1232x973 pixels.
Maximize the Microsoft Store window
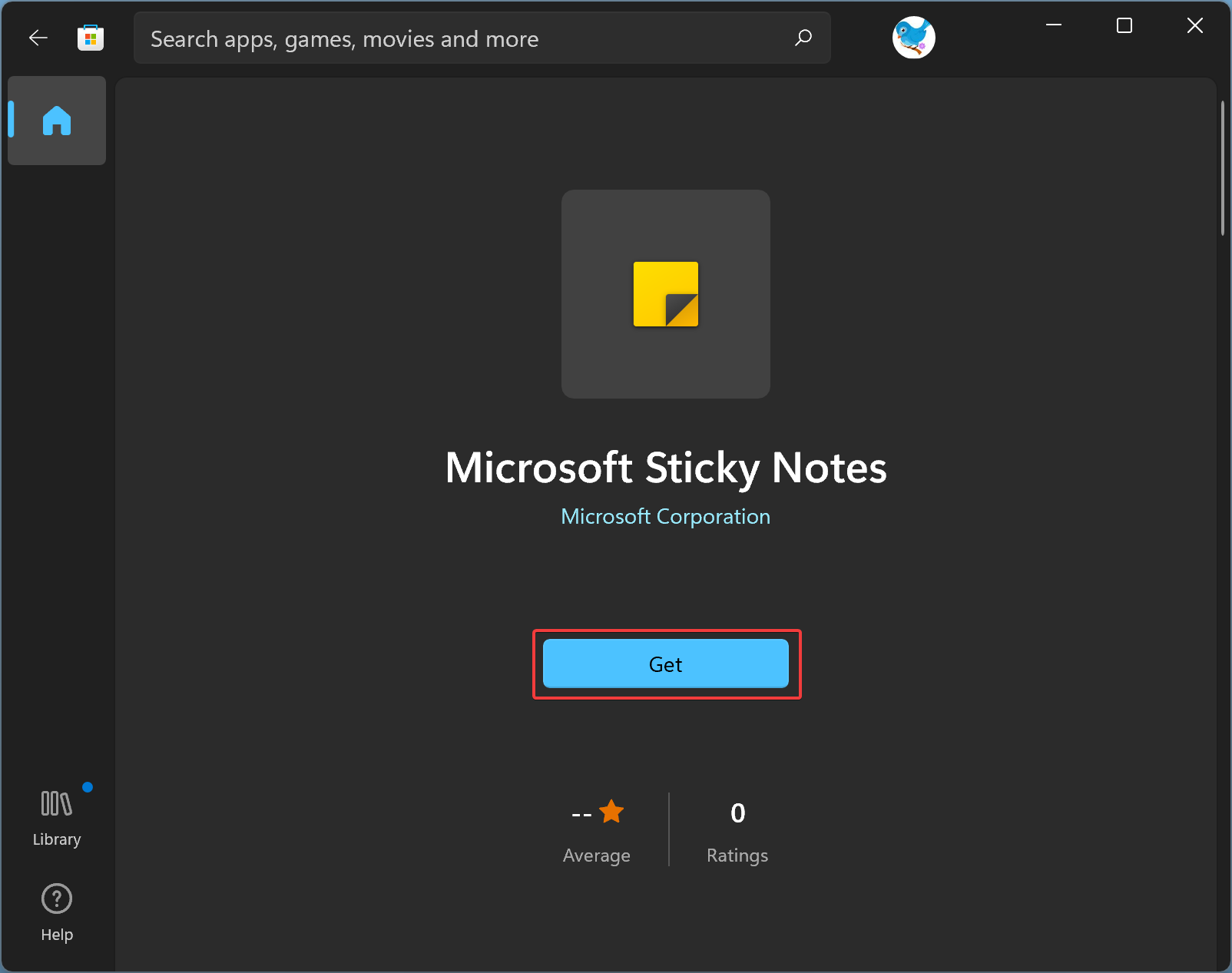pos(1124,25)
